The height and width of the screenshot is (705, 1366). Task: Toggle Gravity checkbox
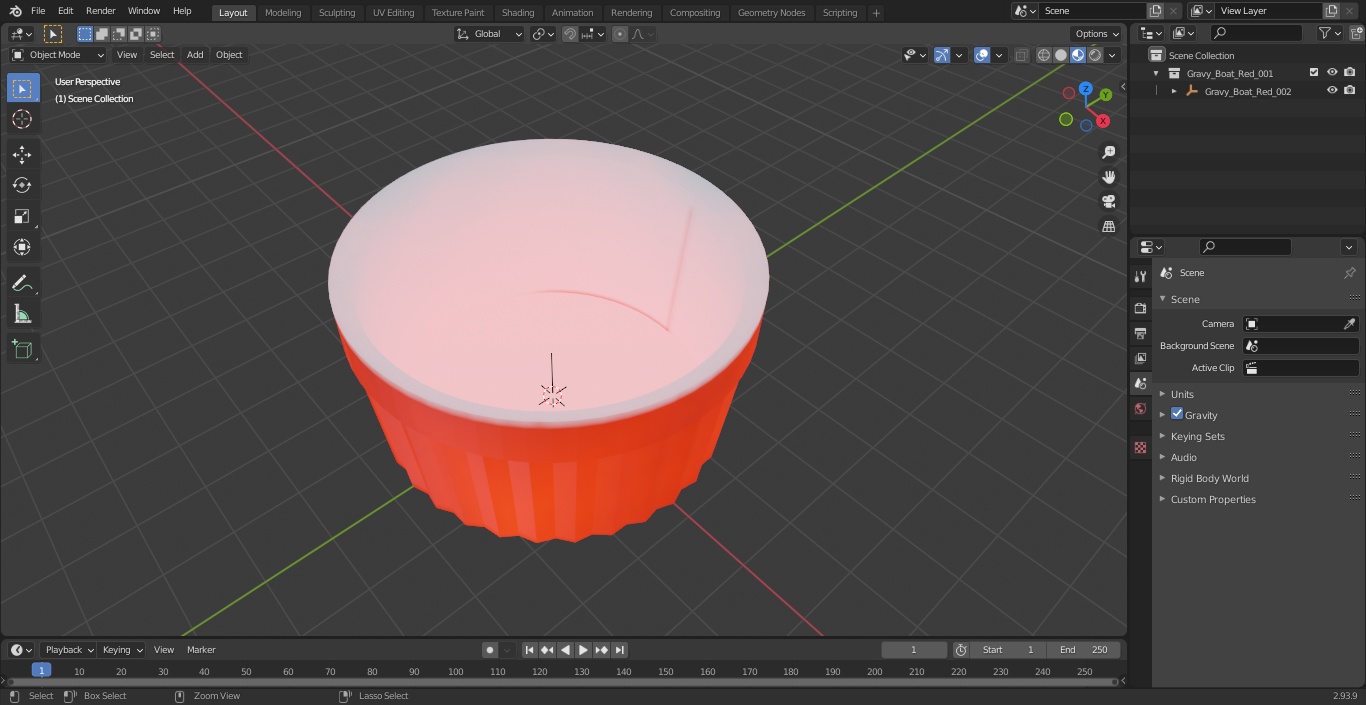click(1177, 414)
